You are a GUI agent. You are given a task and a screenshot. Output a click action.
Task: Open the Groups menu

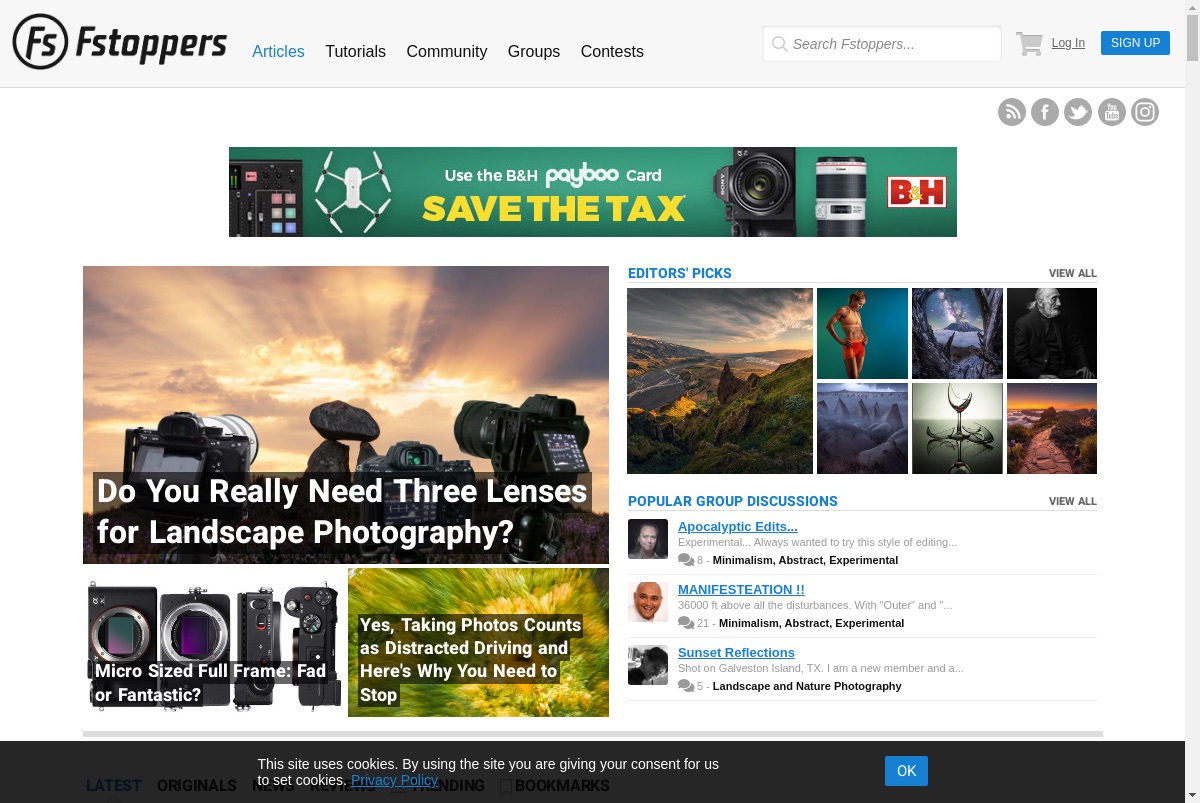click(x=534, y=51)
